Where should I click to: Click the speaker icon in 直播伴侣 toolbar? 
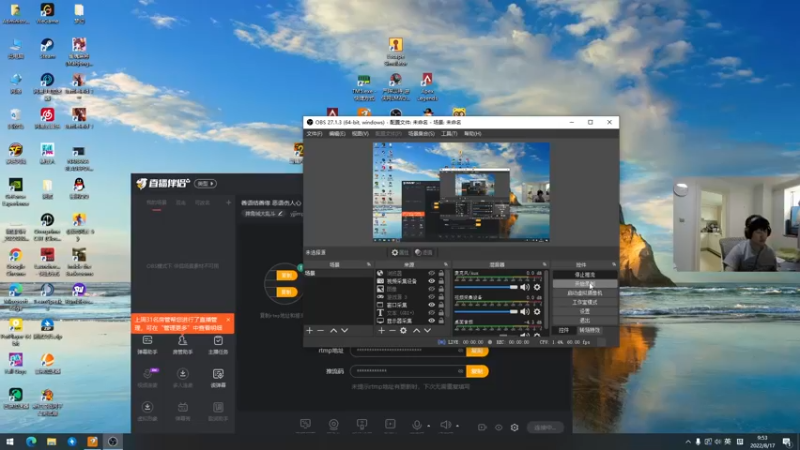(445, 425)
